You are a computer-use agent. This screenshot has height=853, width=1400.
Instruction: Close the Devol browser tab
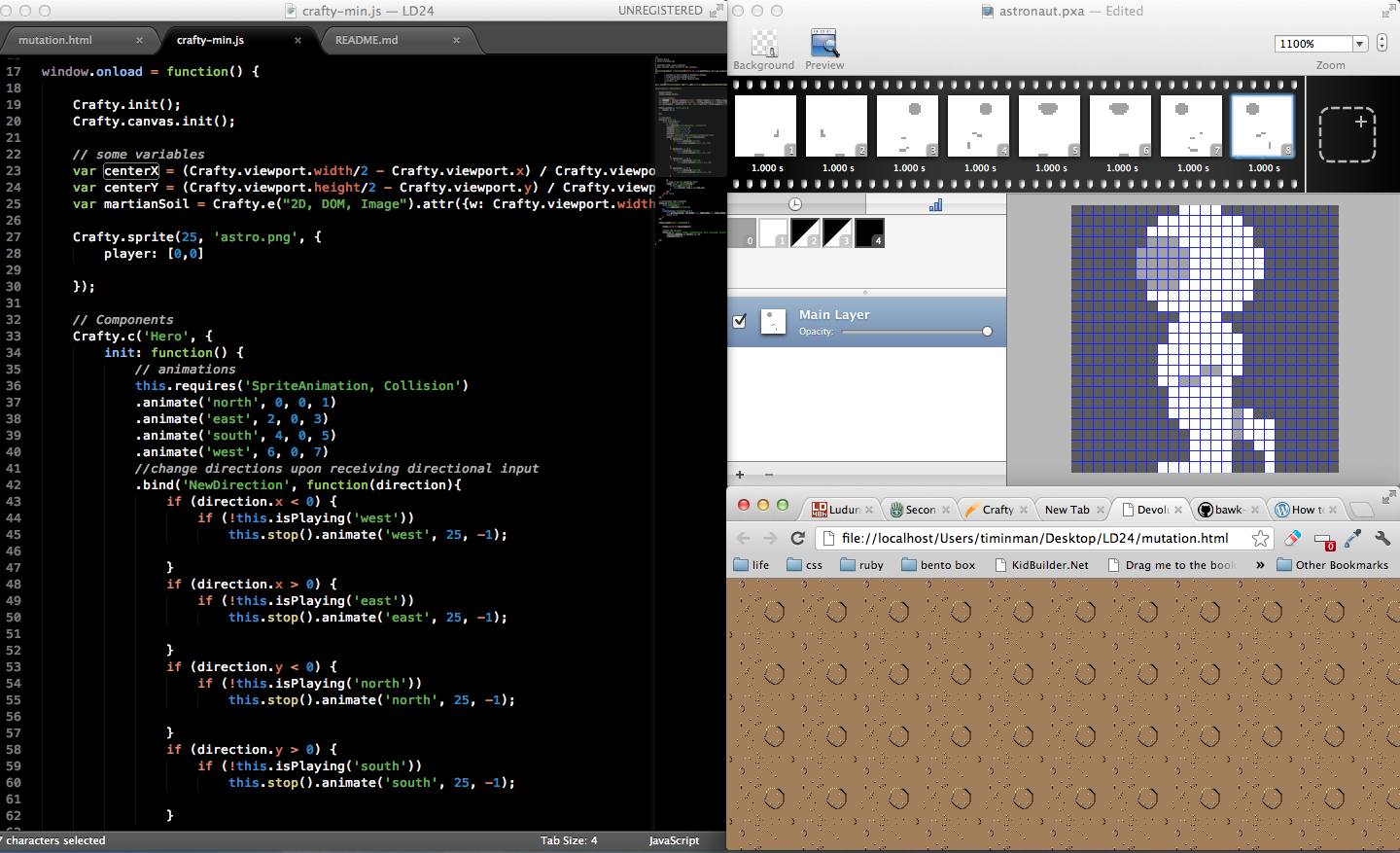pos(1177,509)
